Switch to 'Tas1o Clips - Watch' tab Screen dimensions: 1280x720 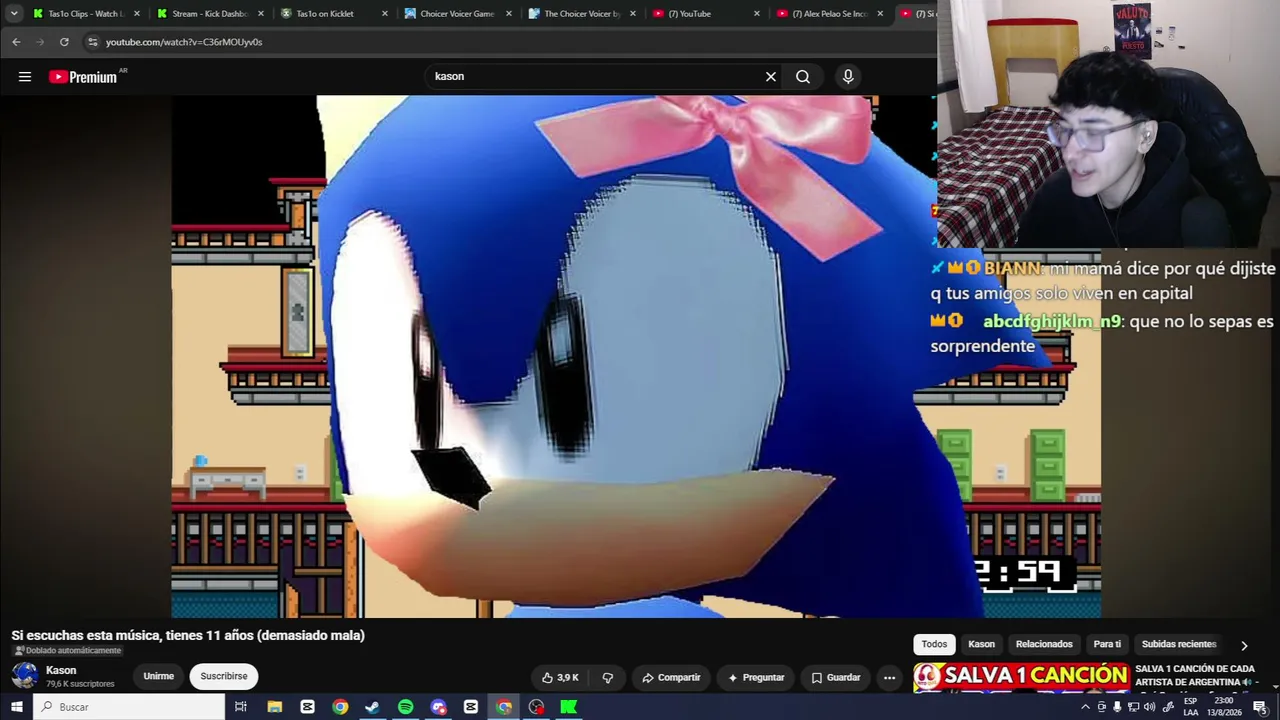[x=85, y=14]
